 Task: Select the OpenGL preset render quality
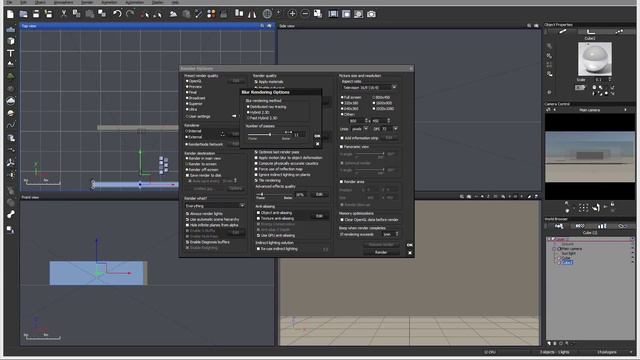click(194, 81)
